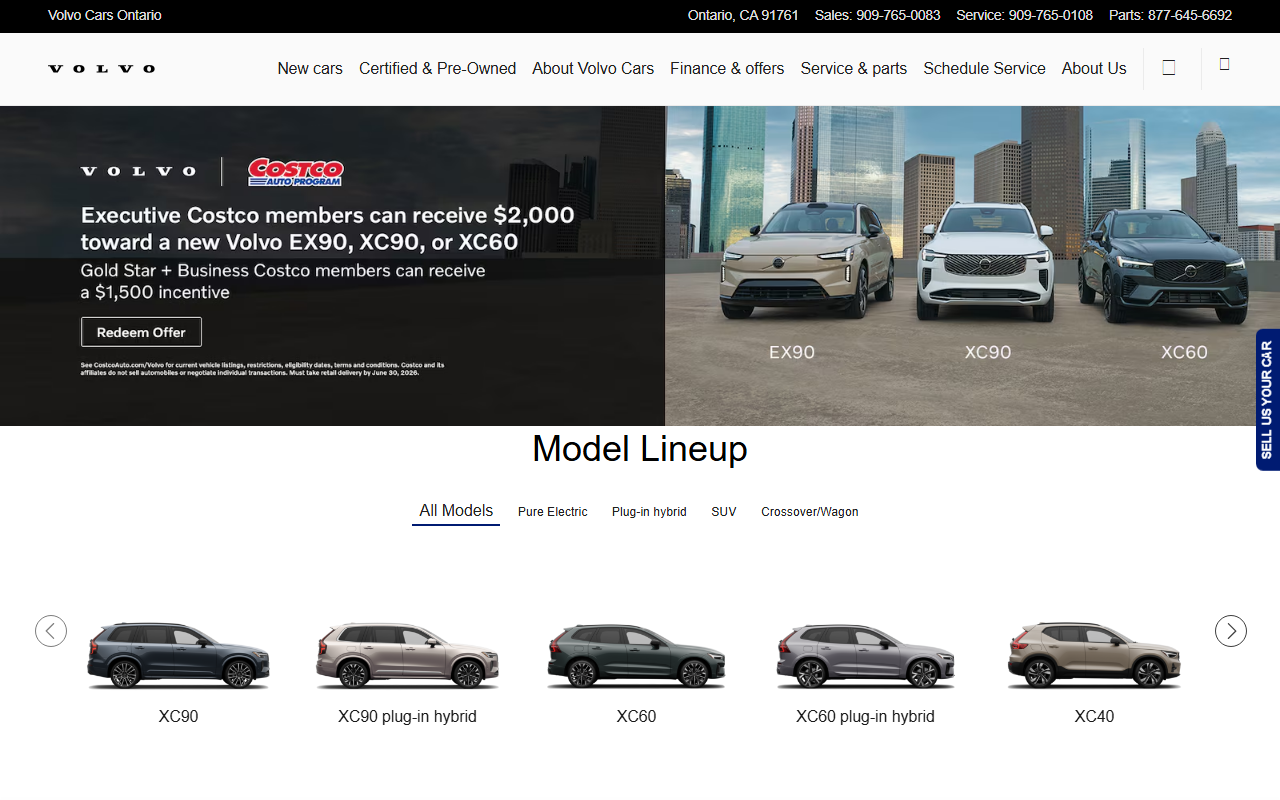
Task: Open Finance & offers menu
Action: point(727,69)
